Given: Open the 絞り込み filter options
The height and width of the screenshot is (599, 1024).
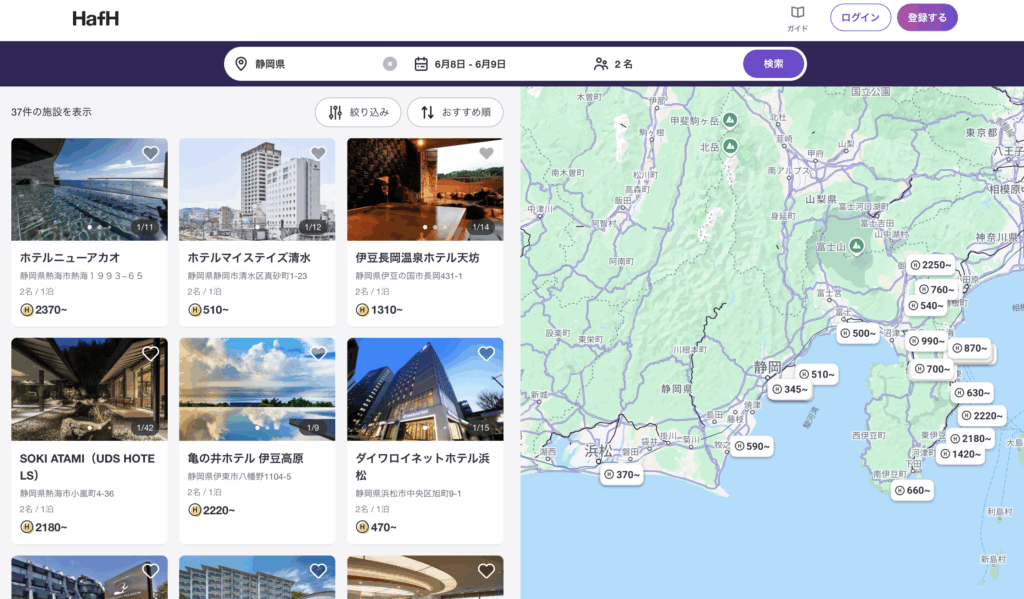Looking at the screenshot, I should tap(359, 112).
